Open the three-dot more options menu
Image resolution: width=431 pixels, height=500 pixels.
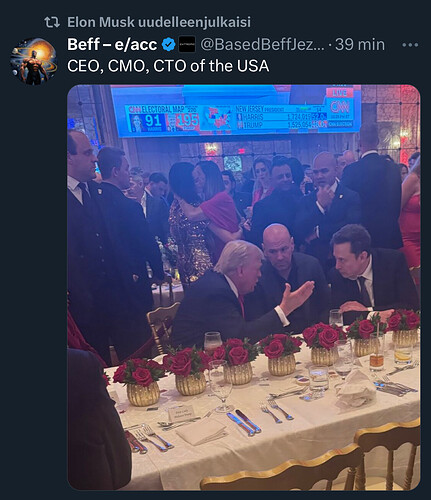coord(410,45)
